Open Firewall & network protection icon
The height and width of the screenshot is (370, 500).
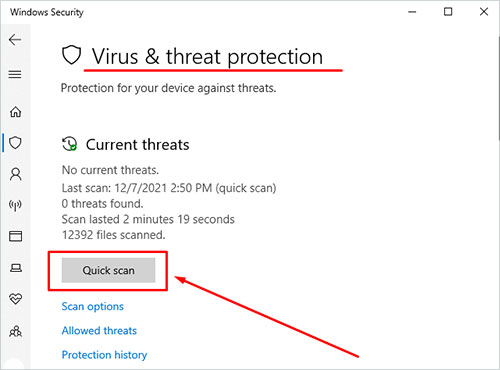click(x=15, y=205)
